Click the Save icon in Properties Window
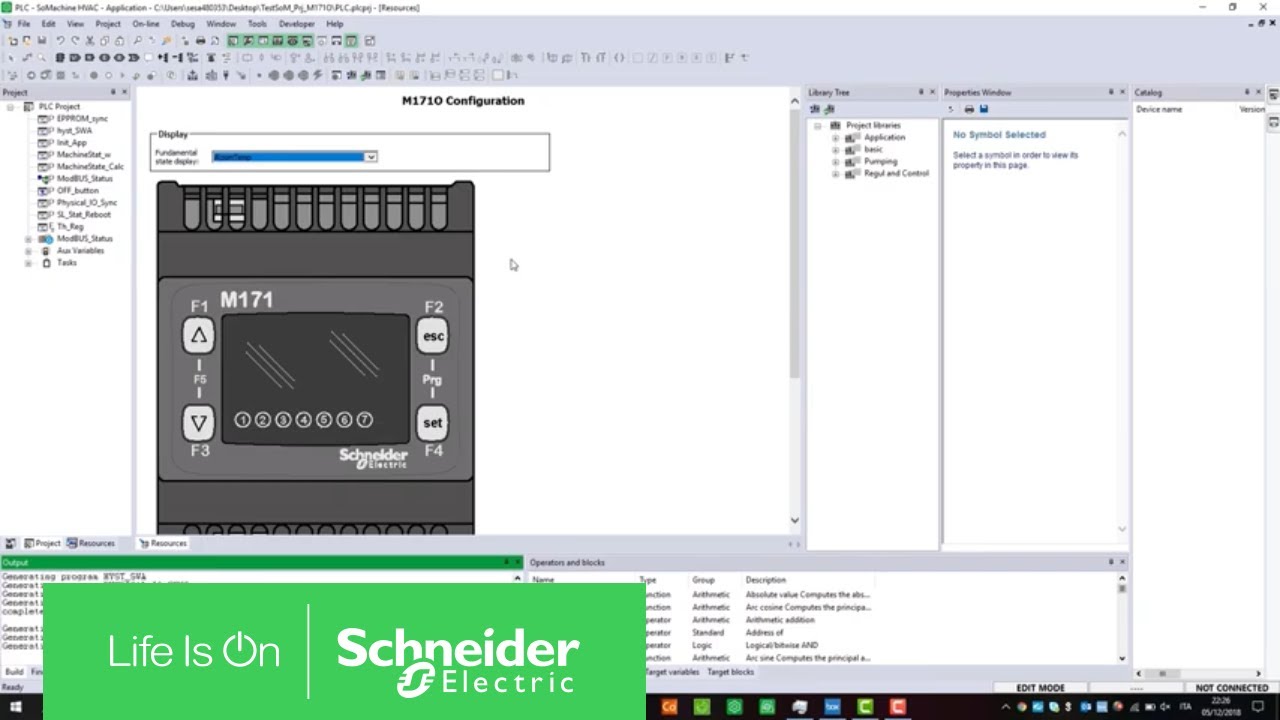The height and width of the screenshot is (720, 1280). pos(984,109)
